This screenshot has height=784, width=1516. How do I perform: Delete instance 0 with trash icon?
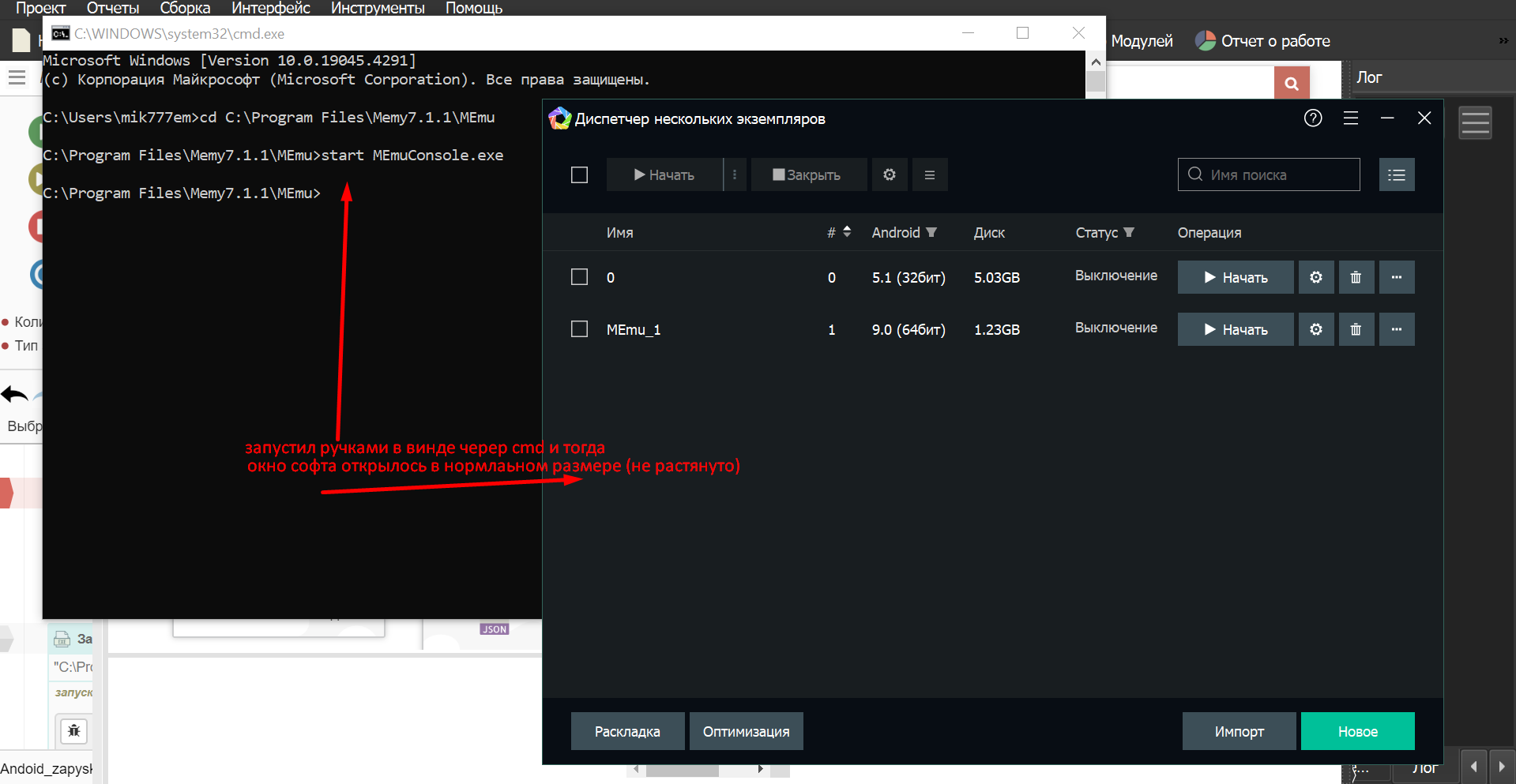pyautogui.click(x=1356, y=277)
